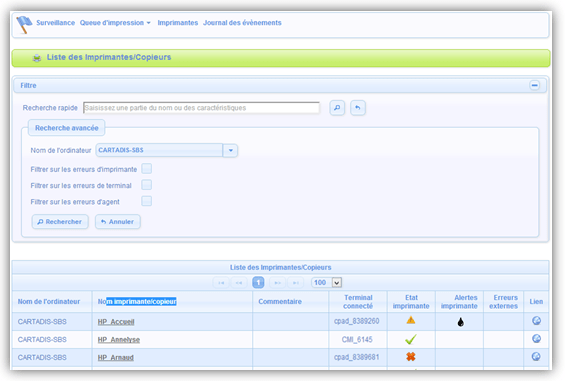Screen dimensions: 565x381
Task: Go to previous page in paginator
Action: tap(239, 283)
